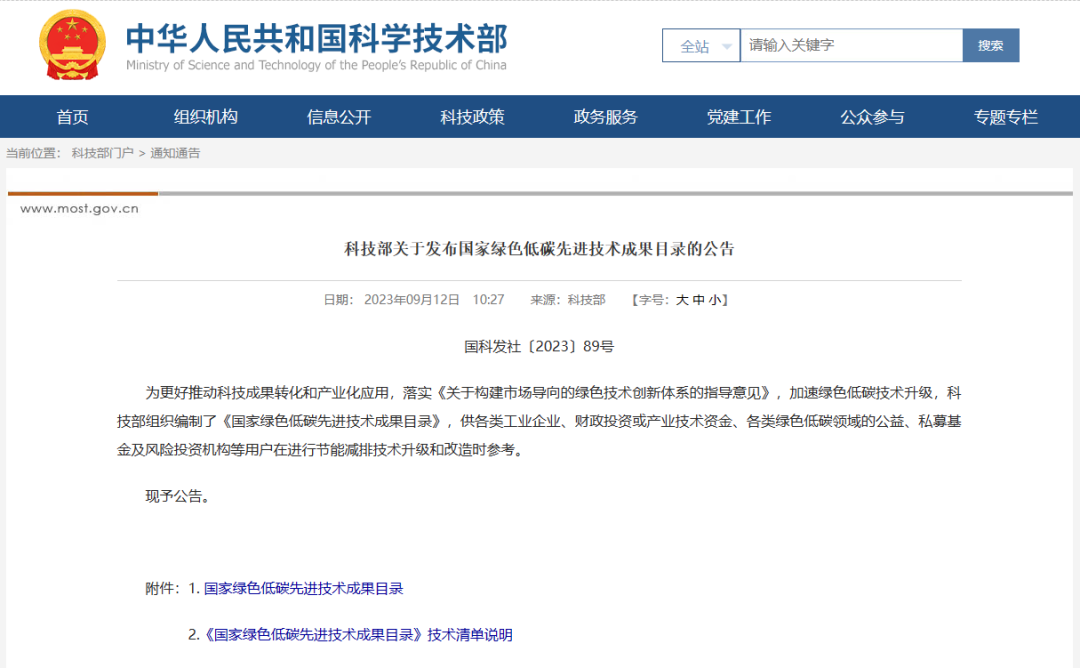Open attachment 1 国家绿色低碳先进技术成果目录

tap(304, 589)
